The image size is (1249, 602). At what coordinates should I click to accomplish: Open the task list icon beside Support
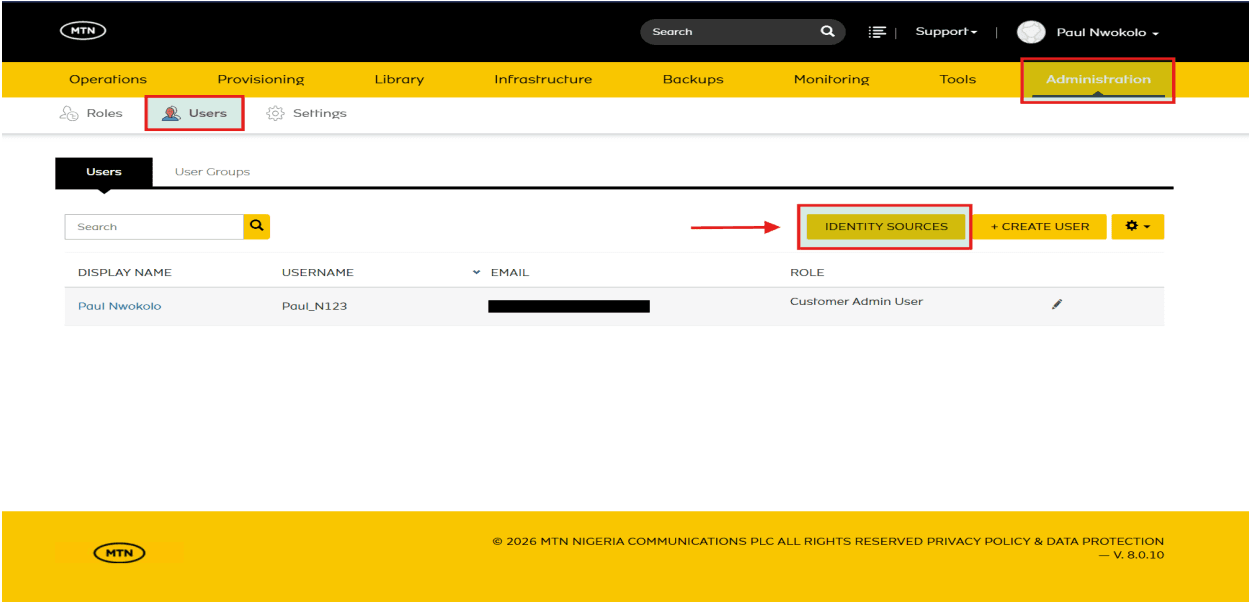coord(877,32)
